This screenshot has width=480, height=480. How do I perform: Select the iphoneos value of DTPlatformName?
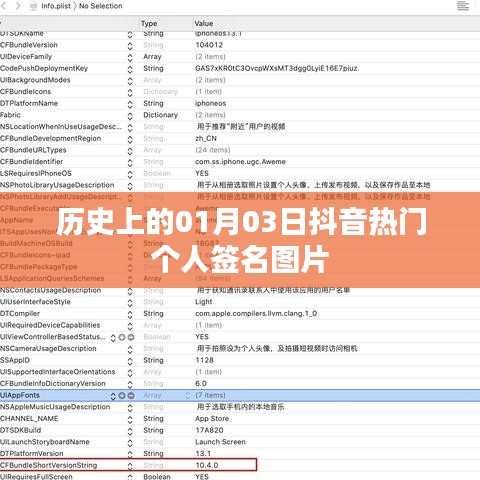tap(211, 103)
